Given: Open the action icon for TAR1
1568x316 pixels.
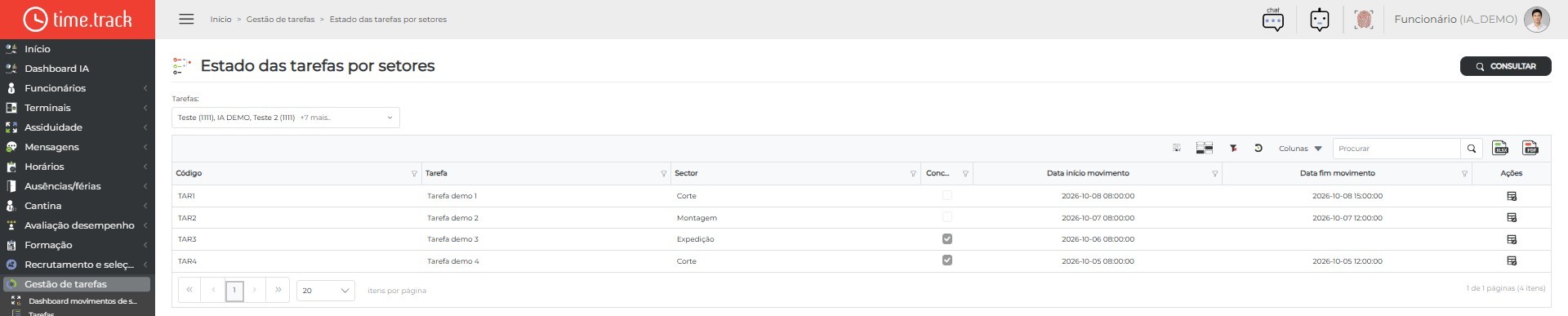Looking at the screenshot, I should click(x=1512, y=196).
